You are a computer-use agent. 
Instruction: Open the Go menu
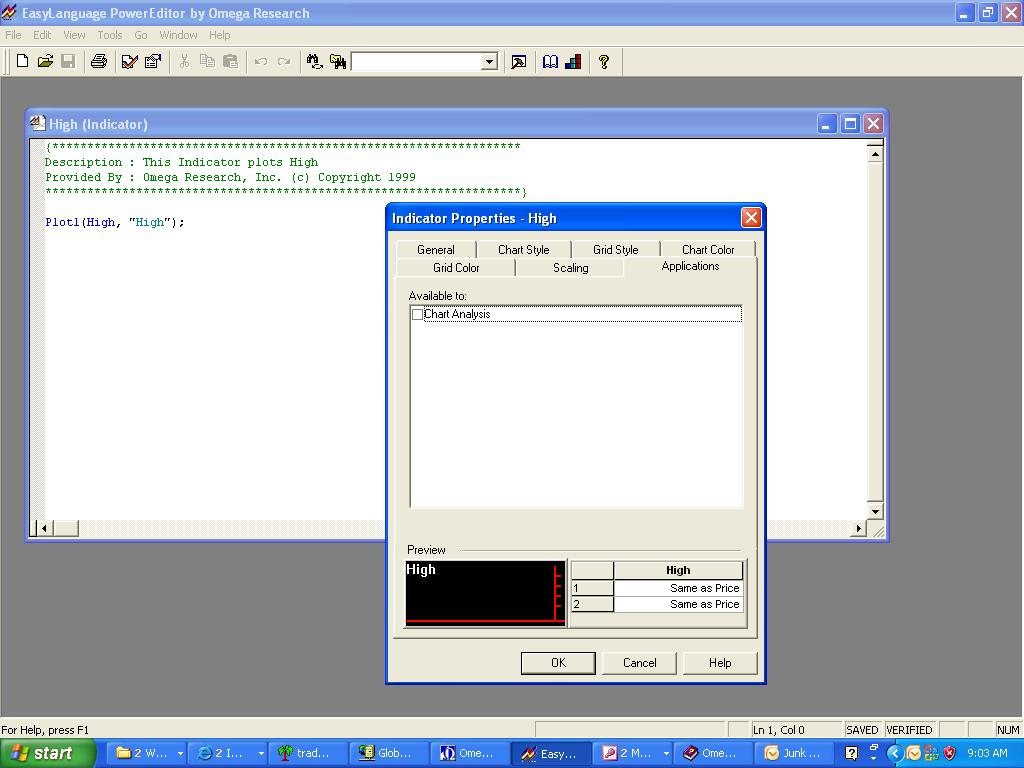coord(140,35)
